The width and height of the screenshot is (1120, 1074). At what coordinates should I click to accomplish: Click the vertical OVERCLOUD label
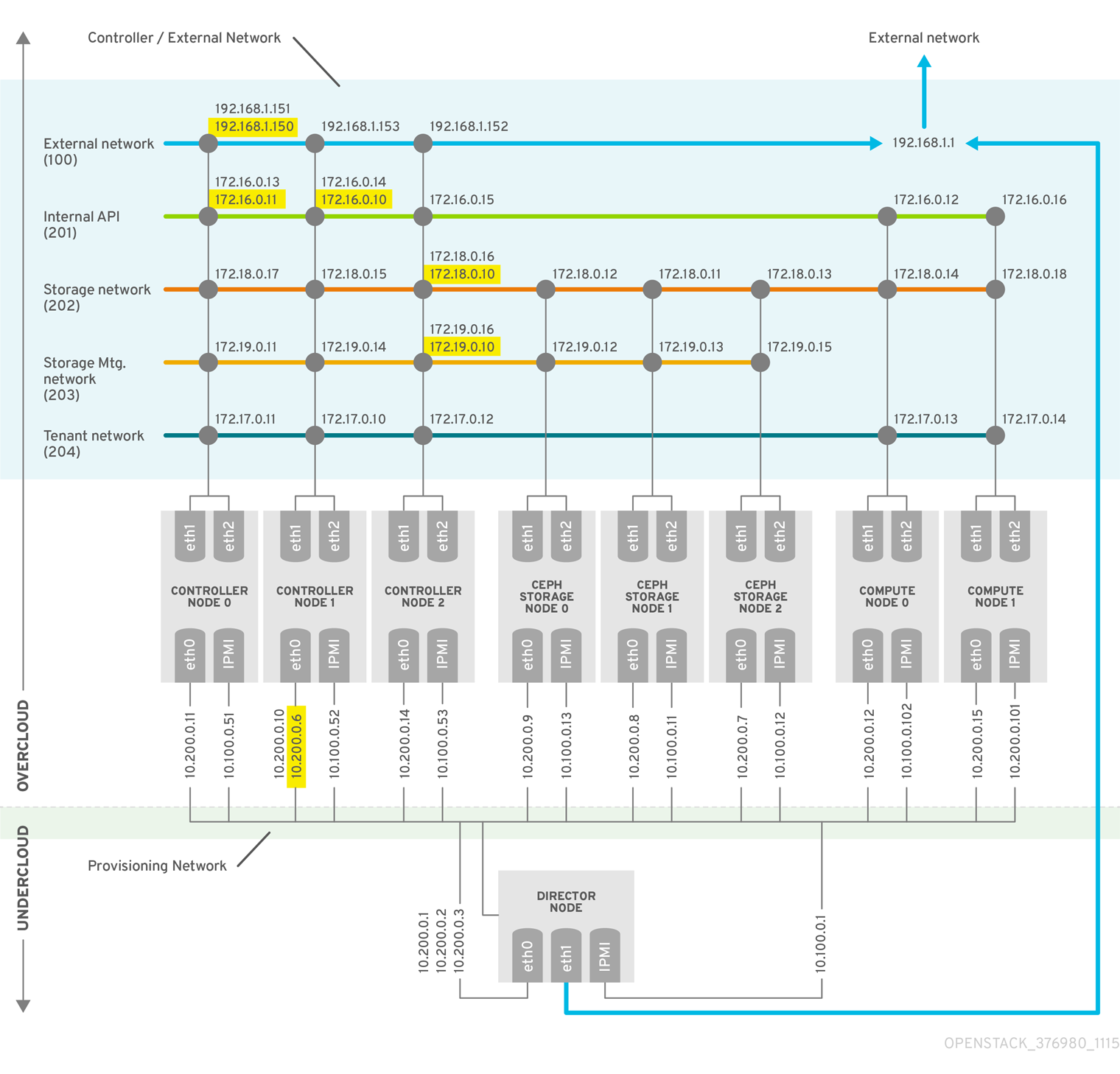click(23, 745)
